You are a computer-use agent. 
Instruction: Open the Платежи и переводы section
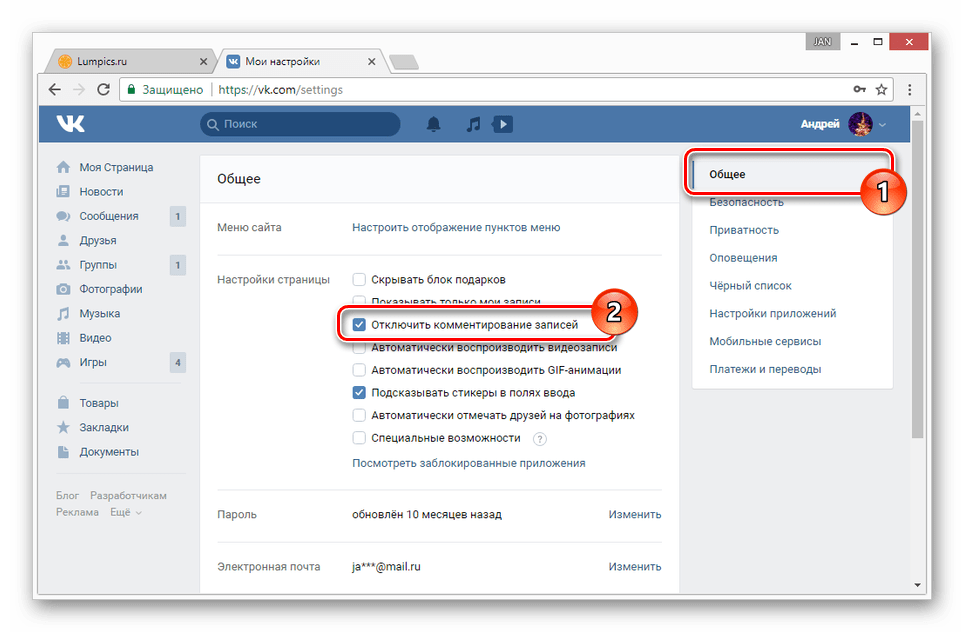(x=765, y=369)
